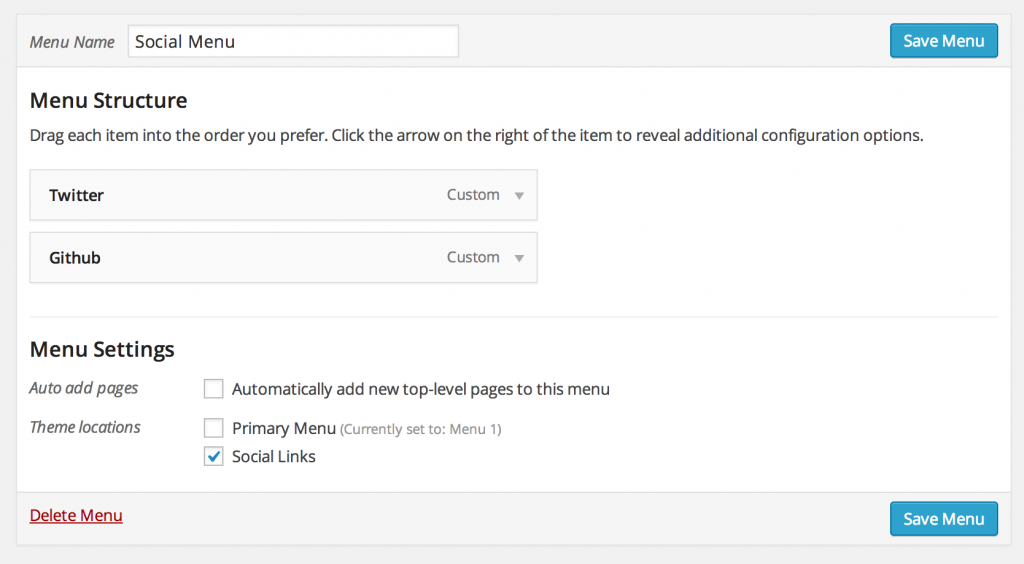Uncheck the Social Links checkbox
The width and height of the screenshot is (1024, 564).
coord(213,457)
